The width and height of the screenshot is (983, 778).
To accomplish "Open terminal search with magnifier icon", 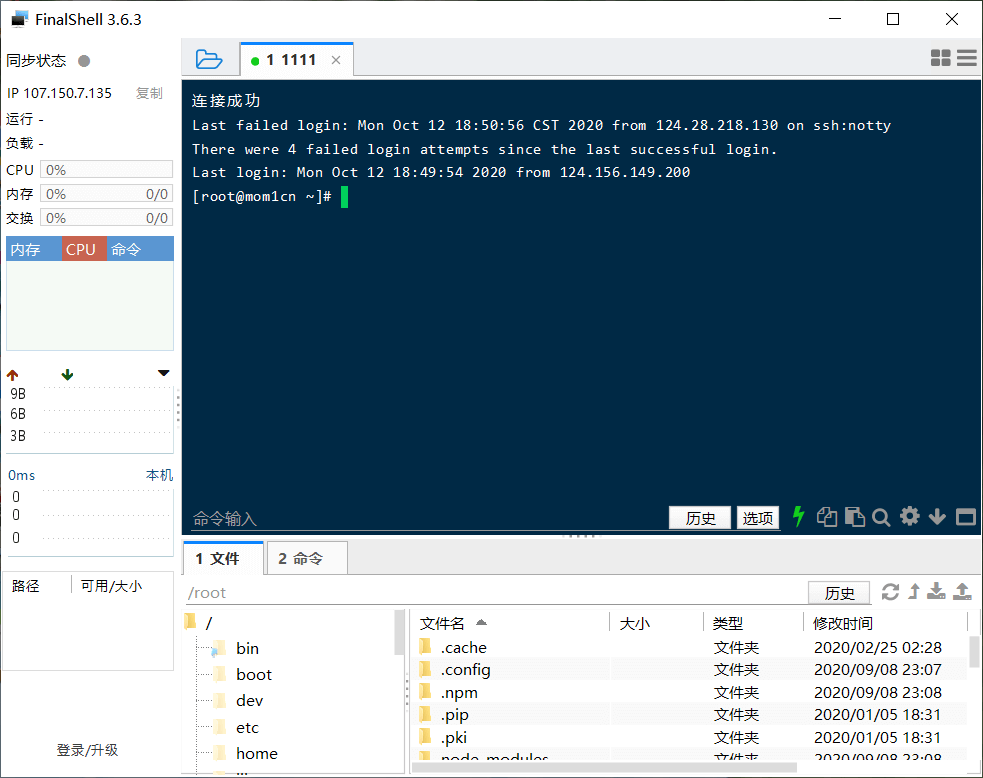I will [x=881, y=517].
